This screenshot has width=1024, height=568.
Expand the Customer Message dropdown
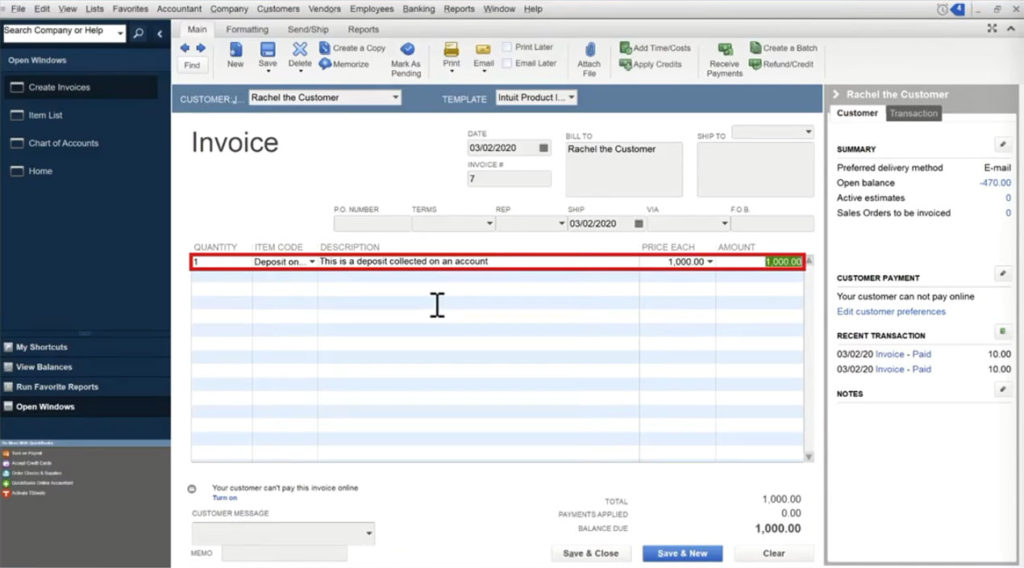tap(369, 534)
